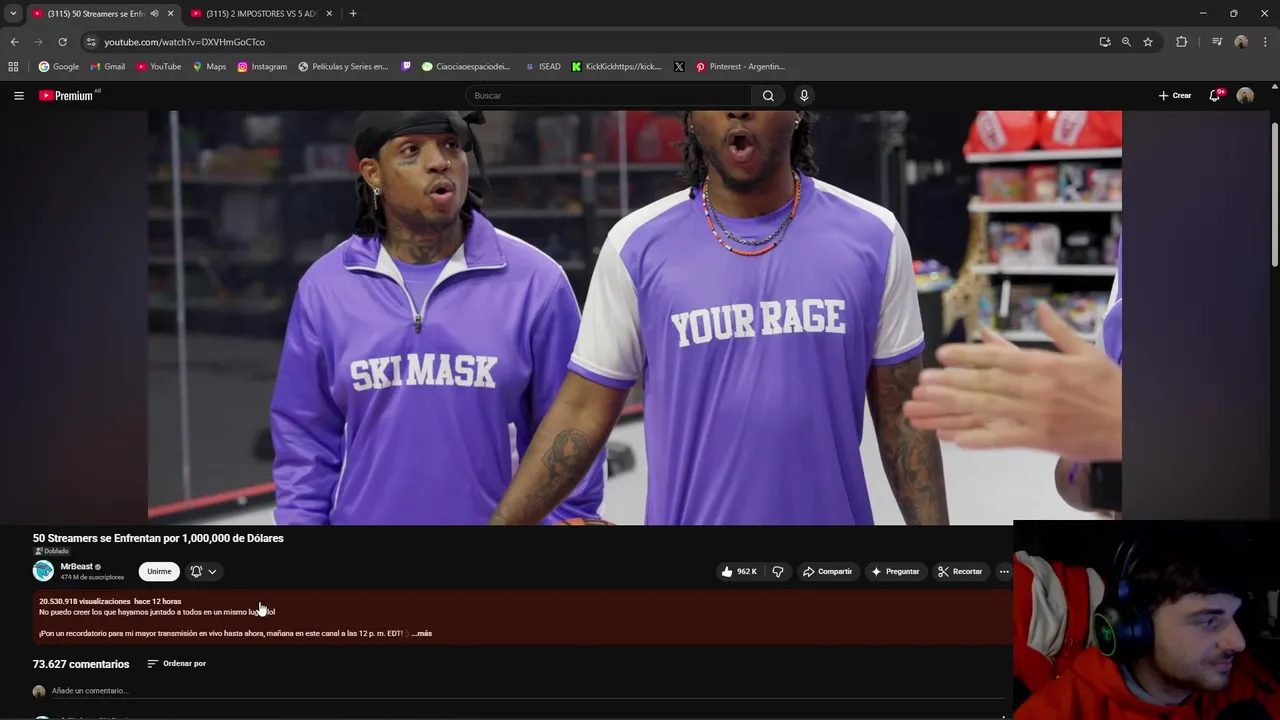
Task: Open Chrome three-dot menu
Action: [1265, 42]
